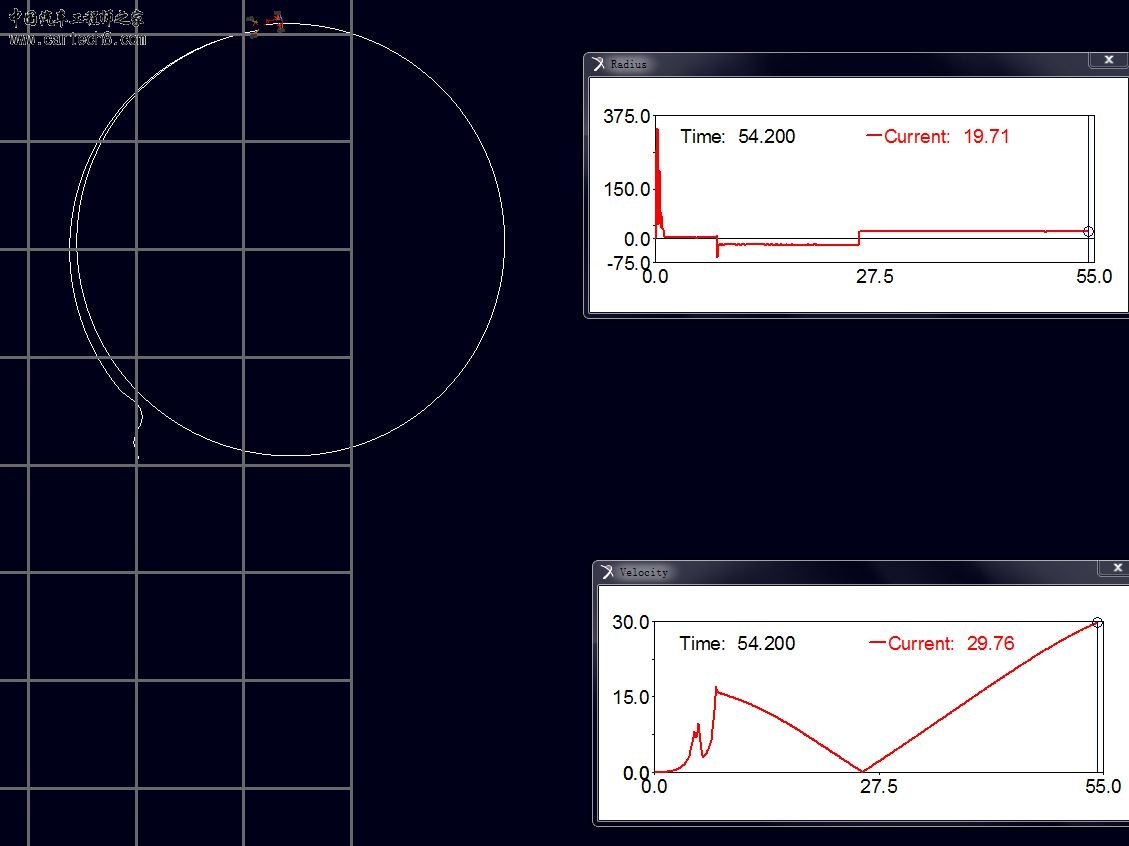Click the circle marker on the Radius curve
The height and width of the screenshot is (846, 1129).
click(x=1088, y=232)
